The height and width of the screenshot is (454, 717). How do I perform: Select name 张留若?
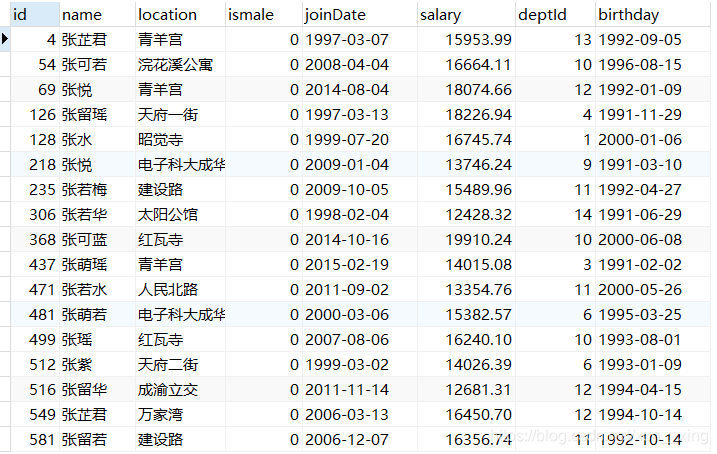97,440
